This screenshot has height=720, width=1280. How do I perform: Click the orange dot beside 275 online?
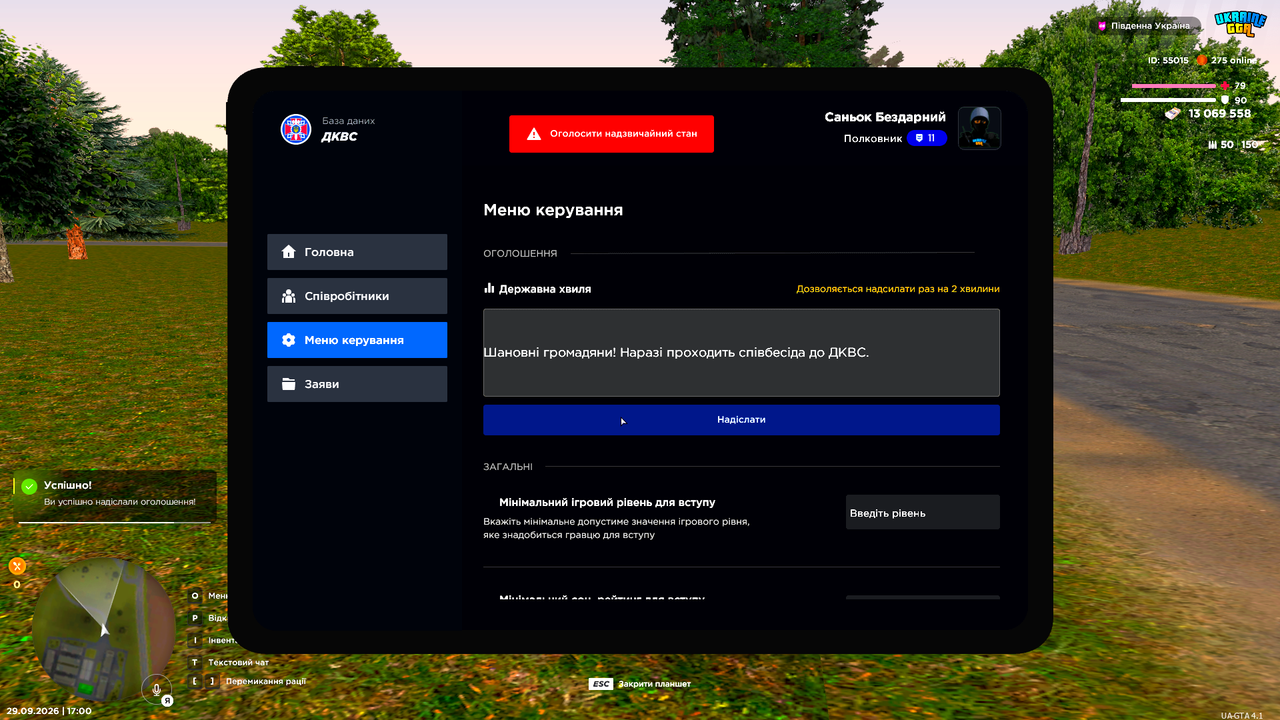pos(1202,60)
